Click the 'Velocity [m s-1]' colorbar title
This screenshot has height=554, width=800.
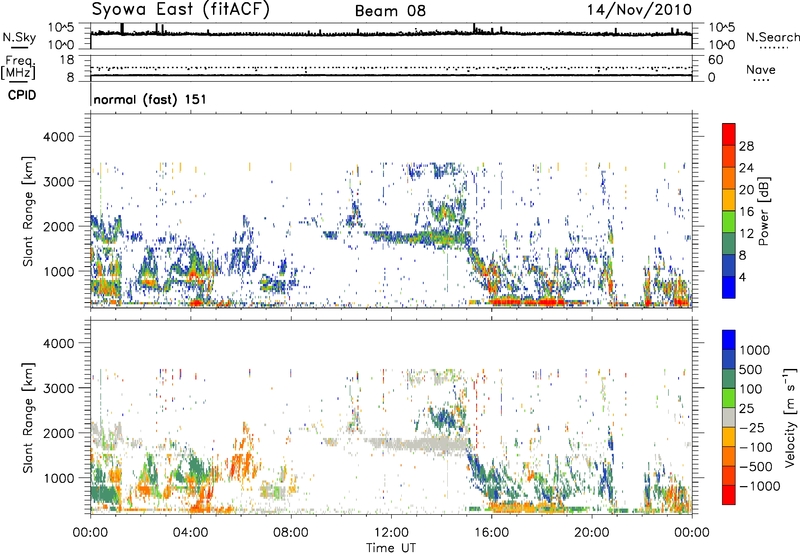tap(790, 416)
